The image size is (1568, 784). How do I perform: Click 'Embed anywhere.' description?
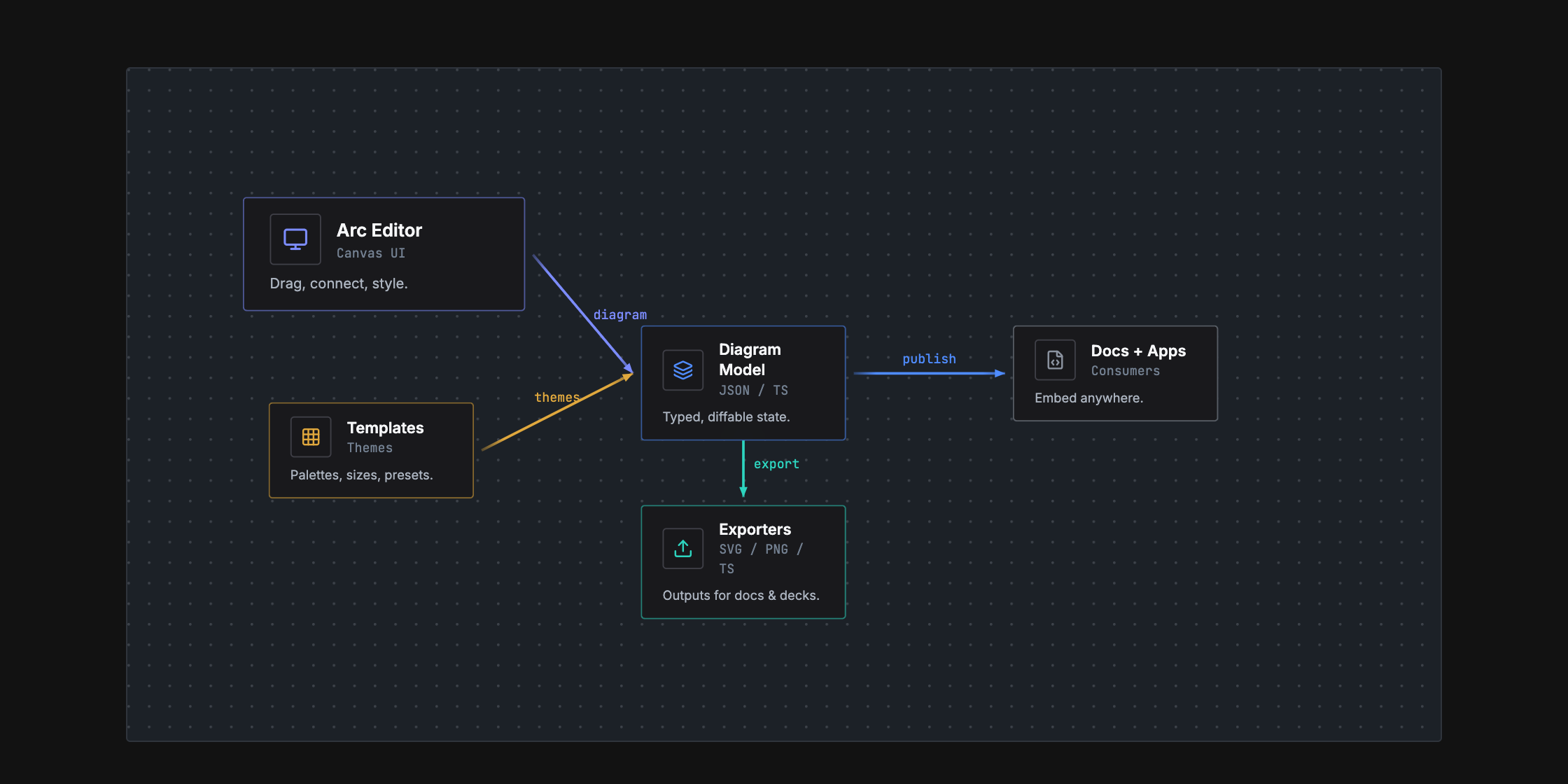coord(1089,398)
